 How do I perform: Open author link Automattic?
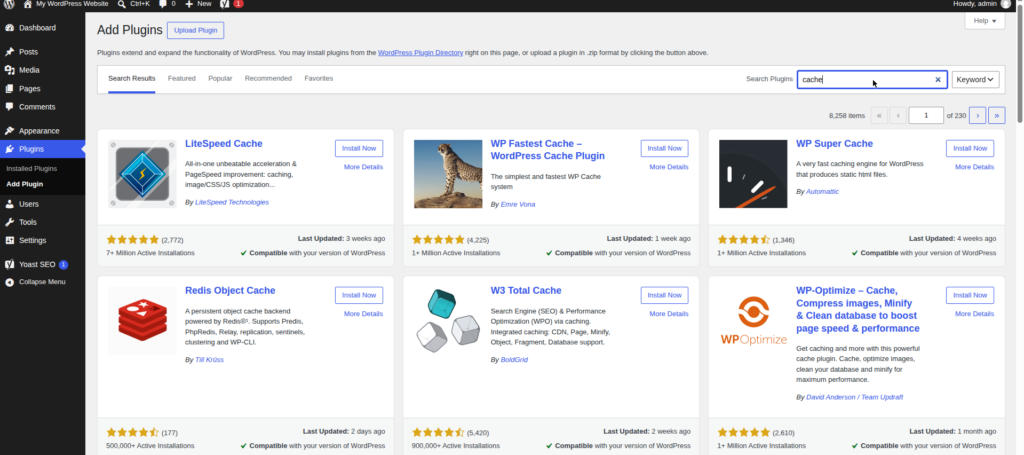tap(822, 192)
